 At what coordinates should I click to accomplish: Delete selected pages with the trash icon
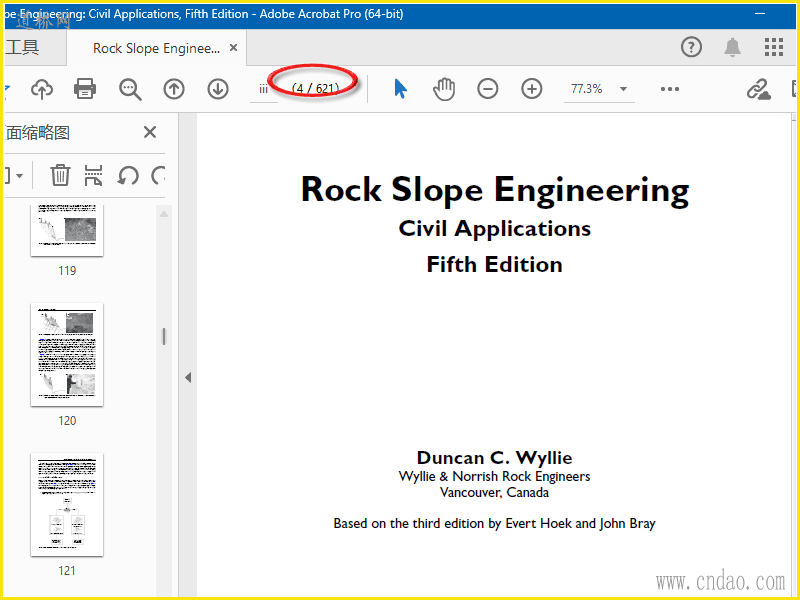click(60, 176)
